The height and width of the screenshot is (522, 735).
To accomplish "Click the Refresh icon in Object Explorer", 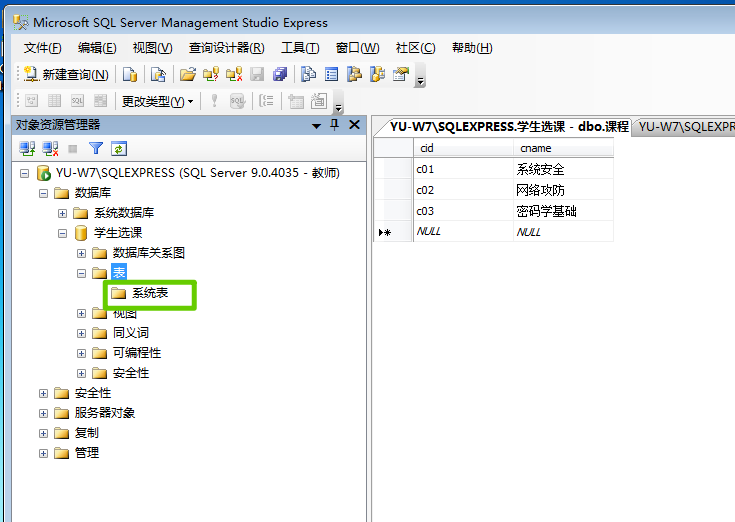I will [x=119, y=149].
